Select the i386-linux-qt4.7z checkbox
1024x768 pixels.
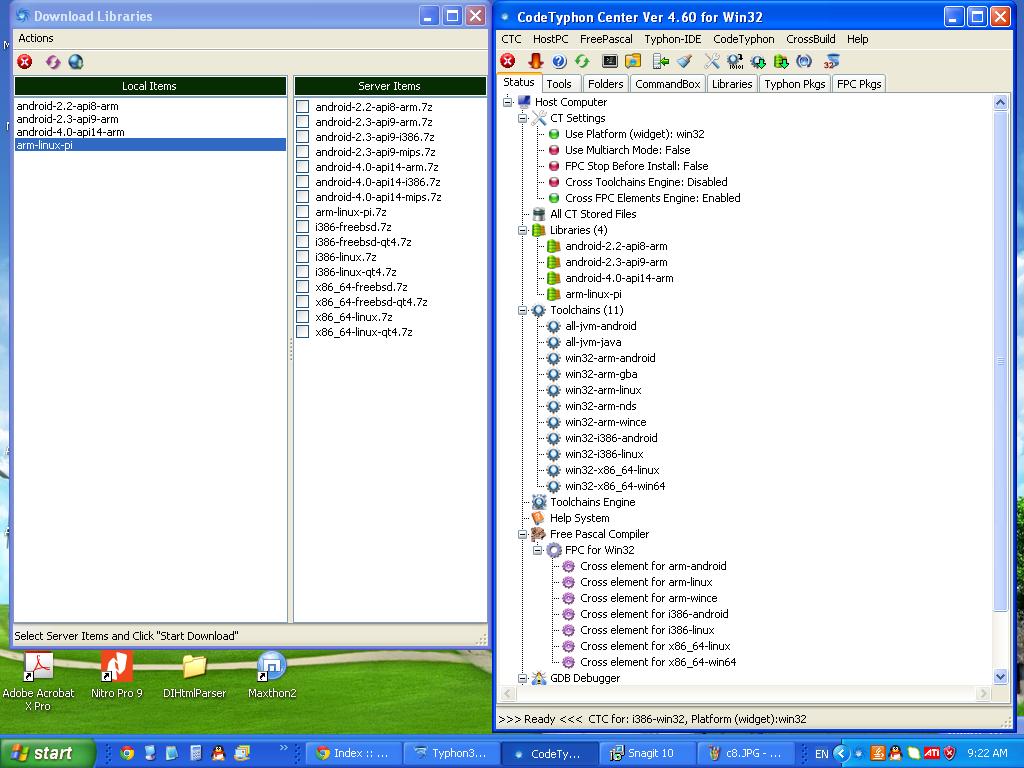302,272
